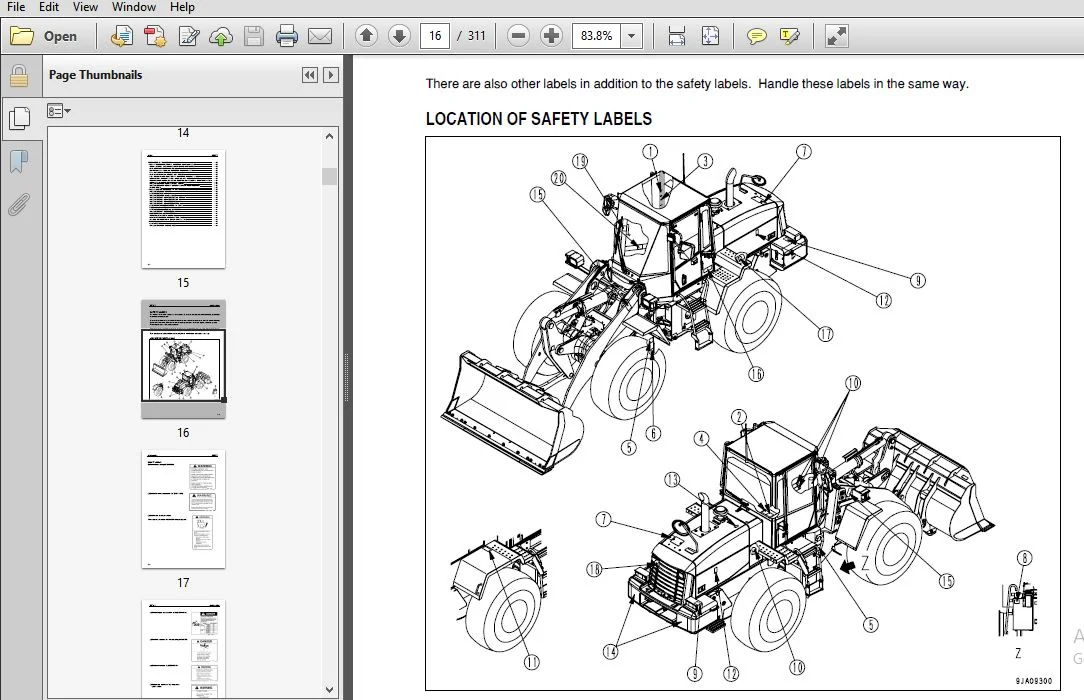Click the edit/sign document icon
Viewport: 1084px width, 700px height.
tap(188, 36)
